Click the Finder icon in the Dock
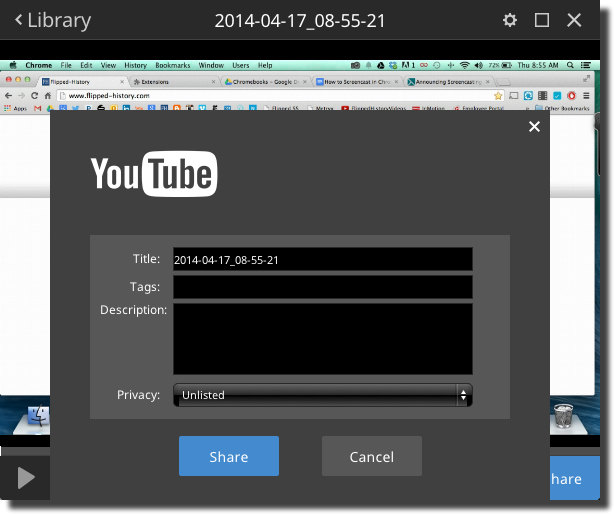This screenshot has height=514, width=614. click(x=38, y=416)
